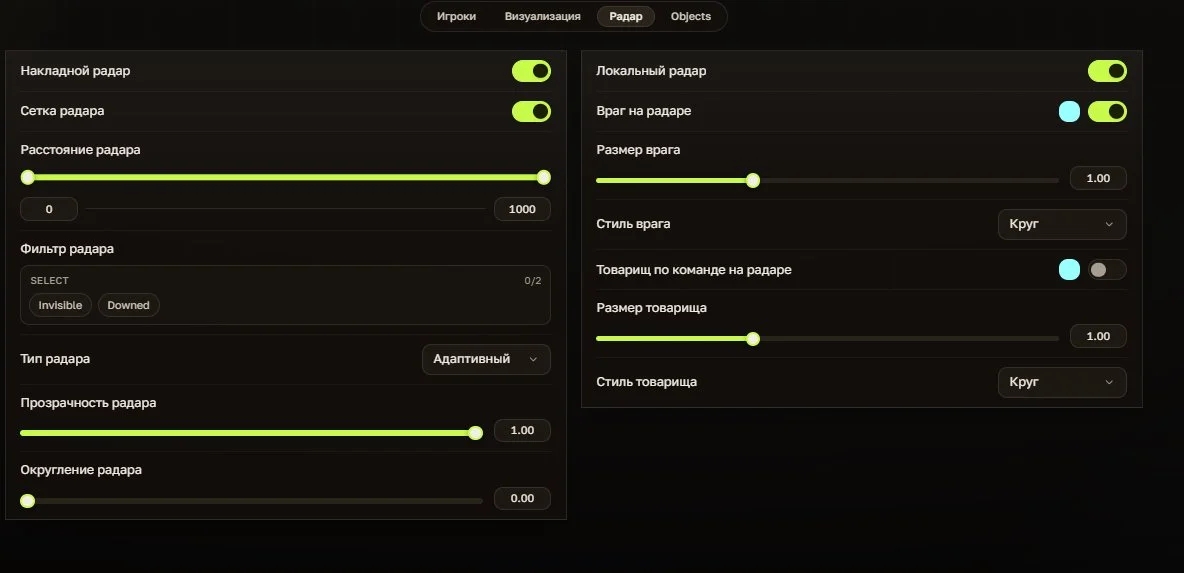Open the Стиль врага dropdown
1184x573 pixels.
[1062, 224]
